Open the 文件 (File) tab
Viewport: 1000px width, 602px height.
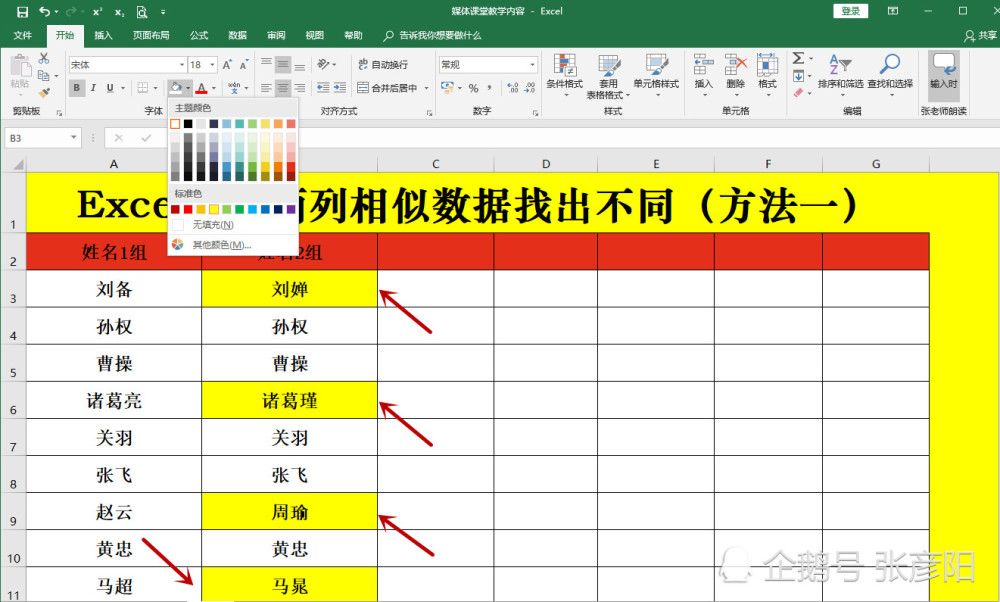[x=22, y=35]
